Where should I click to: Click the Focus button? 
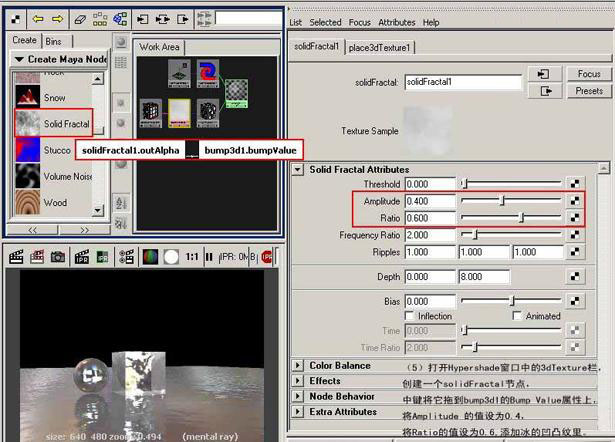pos(589,74)
